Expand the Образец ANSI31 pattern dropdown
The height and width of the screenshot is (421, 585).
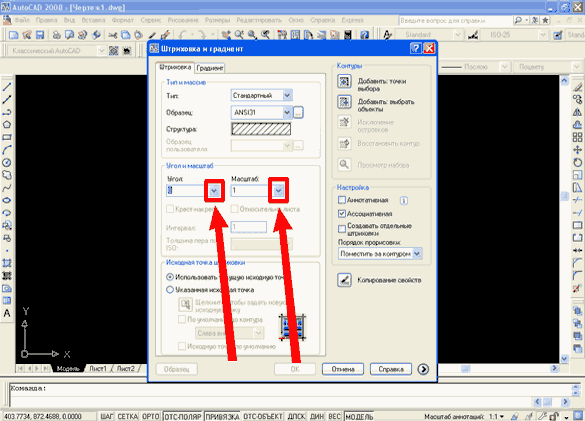287,112
